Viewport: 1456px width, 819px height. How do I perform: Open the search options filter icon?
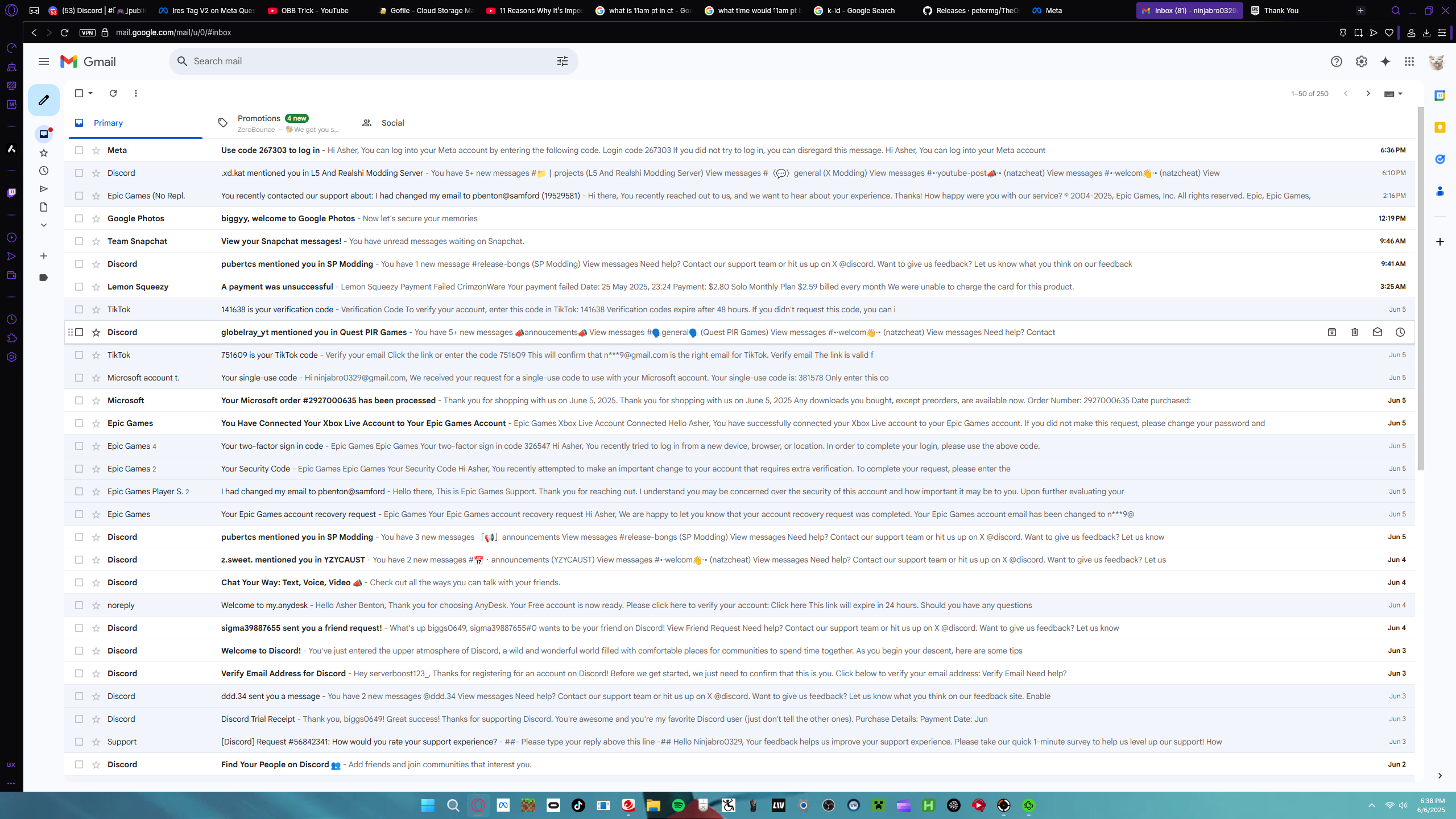click(562, 61)
